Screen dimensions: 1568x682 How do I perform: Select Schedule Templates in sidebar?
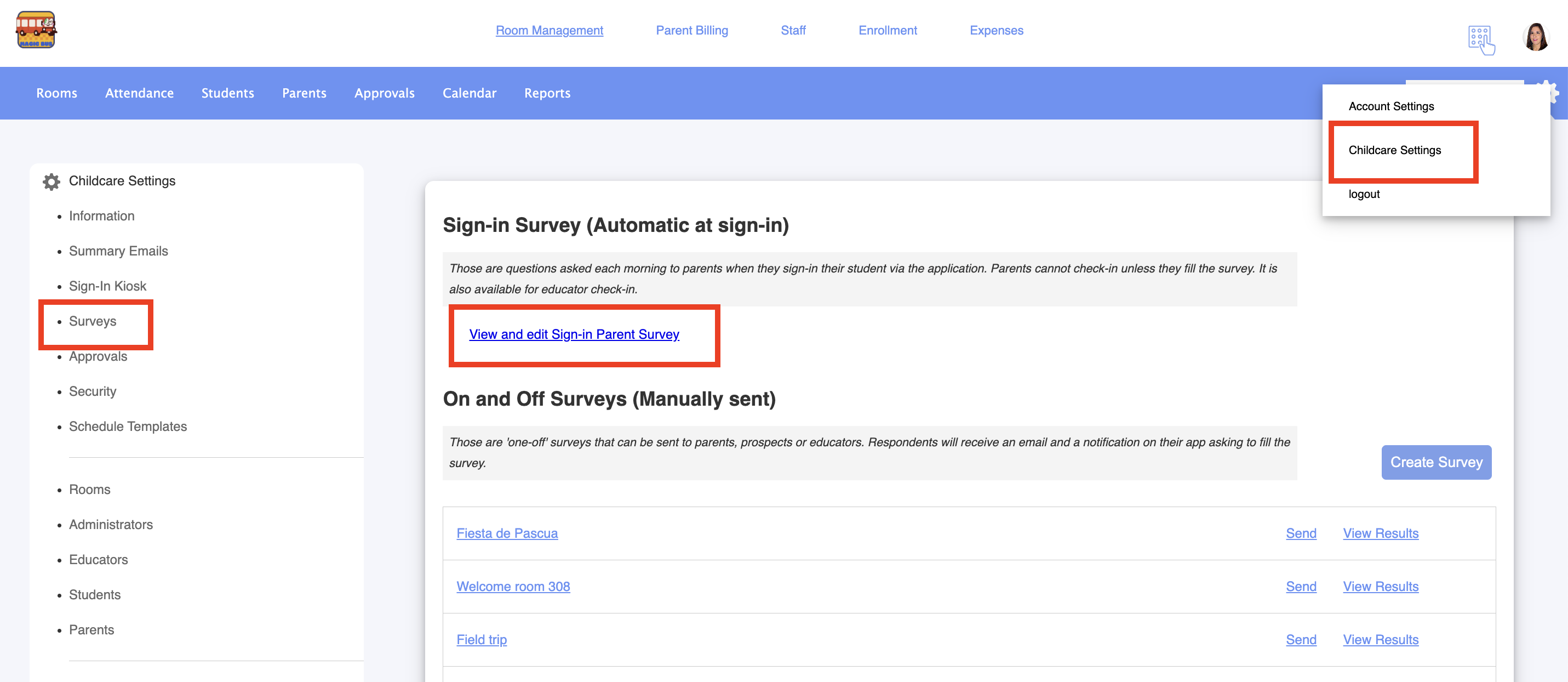point(128,427)
